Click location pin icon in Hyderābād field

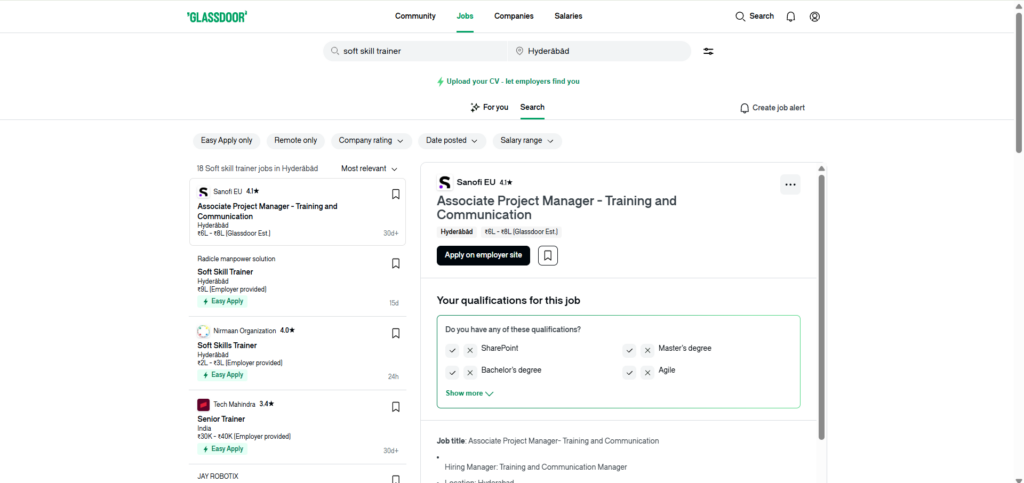point(520,51)
